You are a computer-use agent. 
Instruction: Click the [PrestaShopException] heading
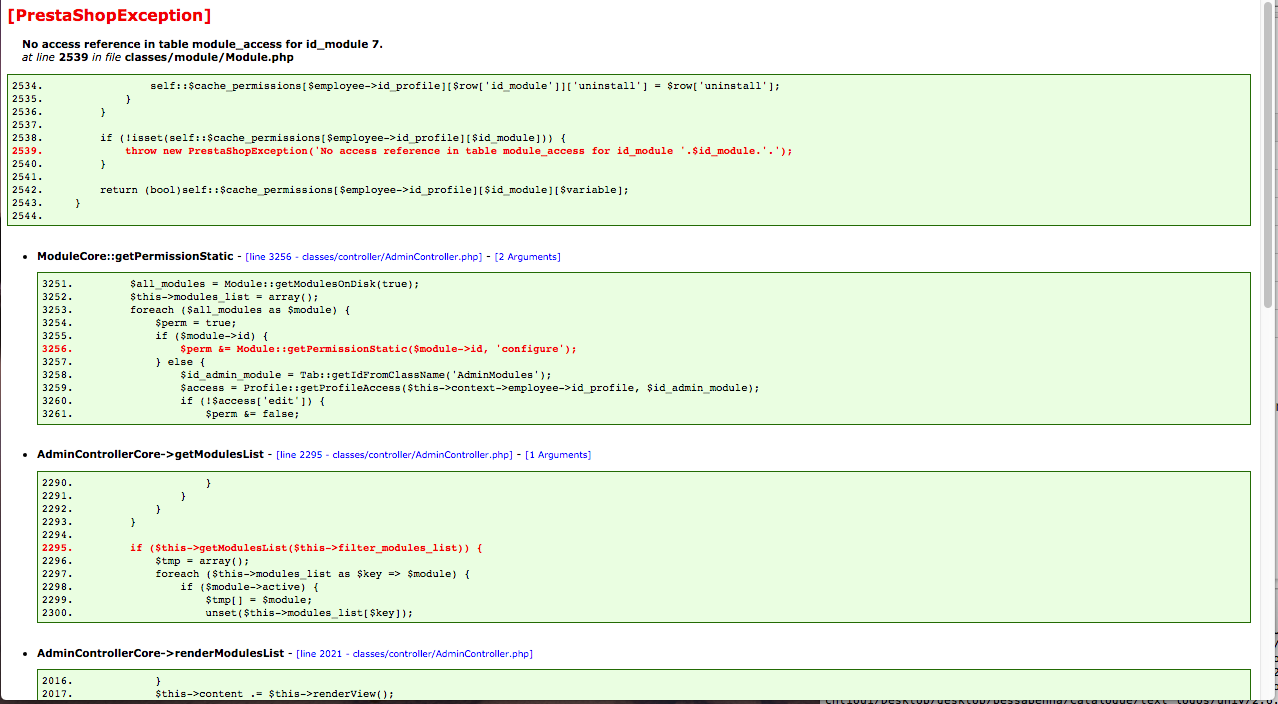point(108,15)
